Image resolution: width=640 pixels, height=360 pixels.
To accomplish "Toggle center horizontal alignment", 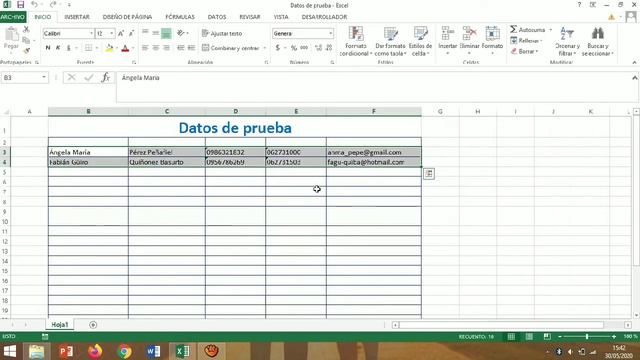I will coord(156,48).
